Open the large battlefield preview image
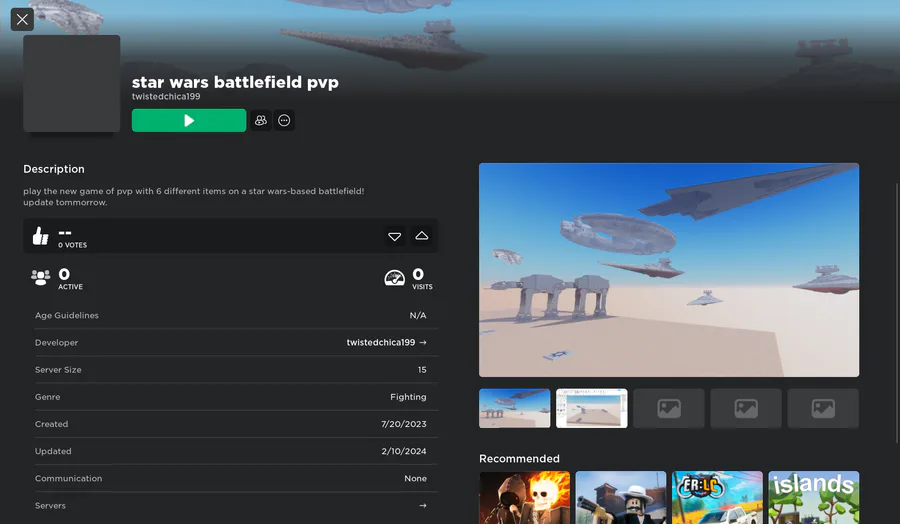The height and width of the screenshot is (524, 900). (x=669, y=270)
